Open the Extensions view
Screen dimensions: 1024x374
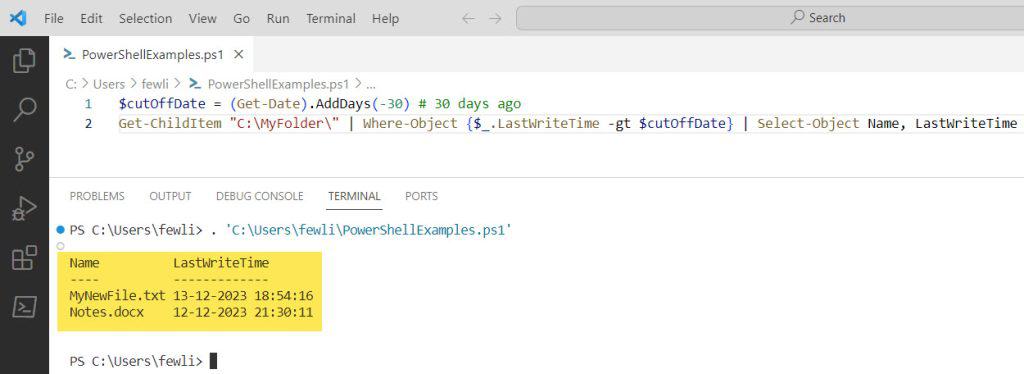click(24, 258)
